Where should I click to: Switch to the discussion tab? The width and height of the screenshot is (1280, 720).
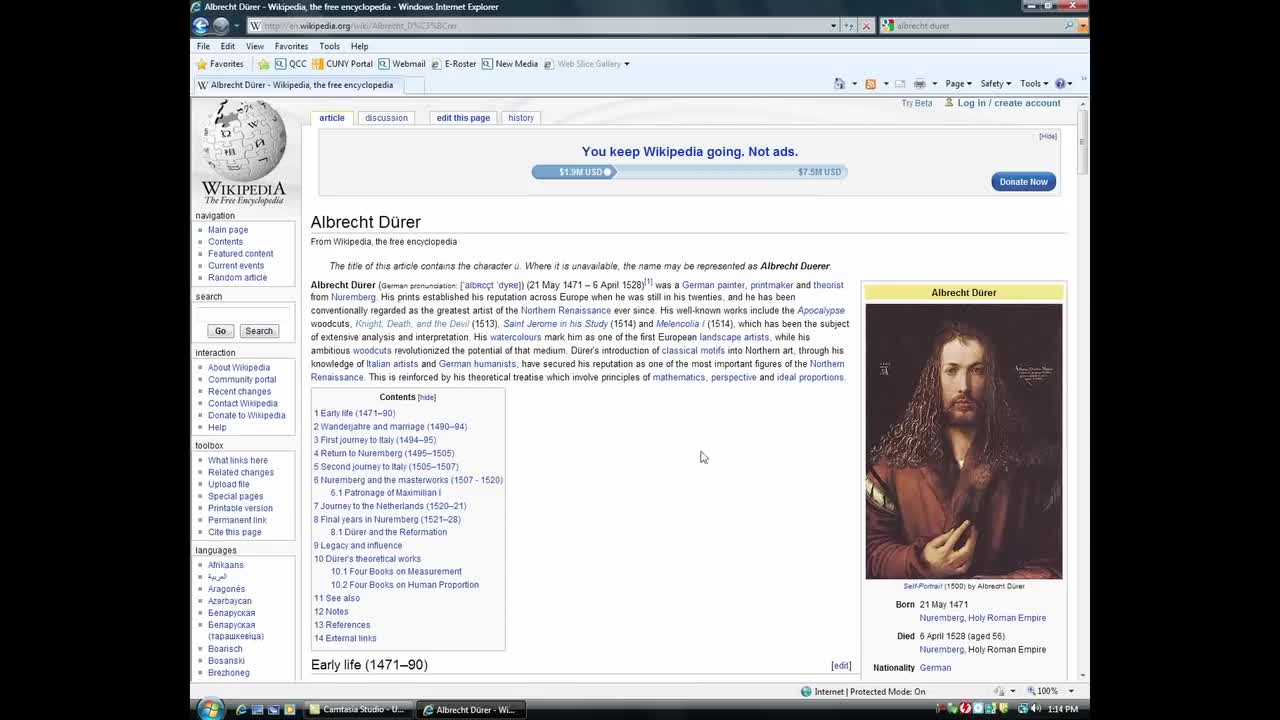[x=386, y=118]
